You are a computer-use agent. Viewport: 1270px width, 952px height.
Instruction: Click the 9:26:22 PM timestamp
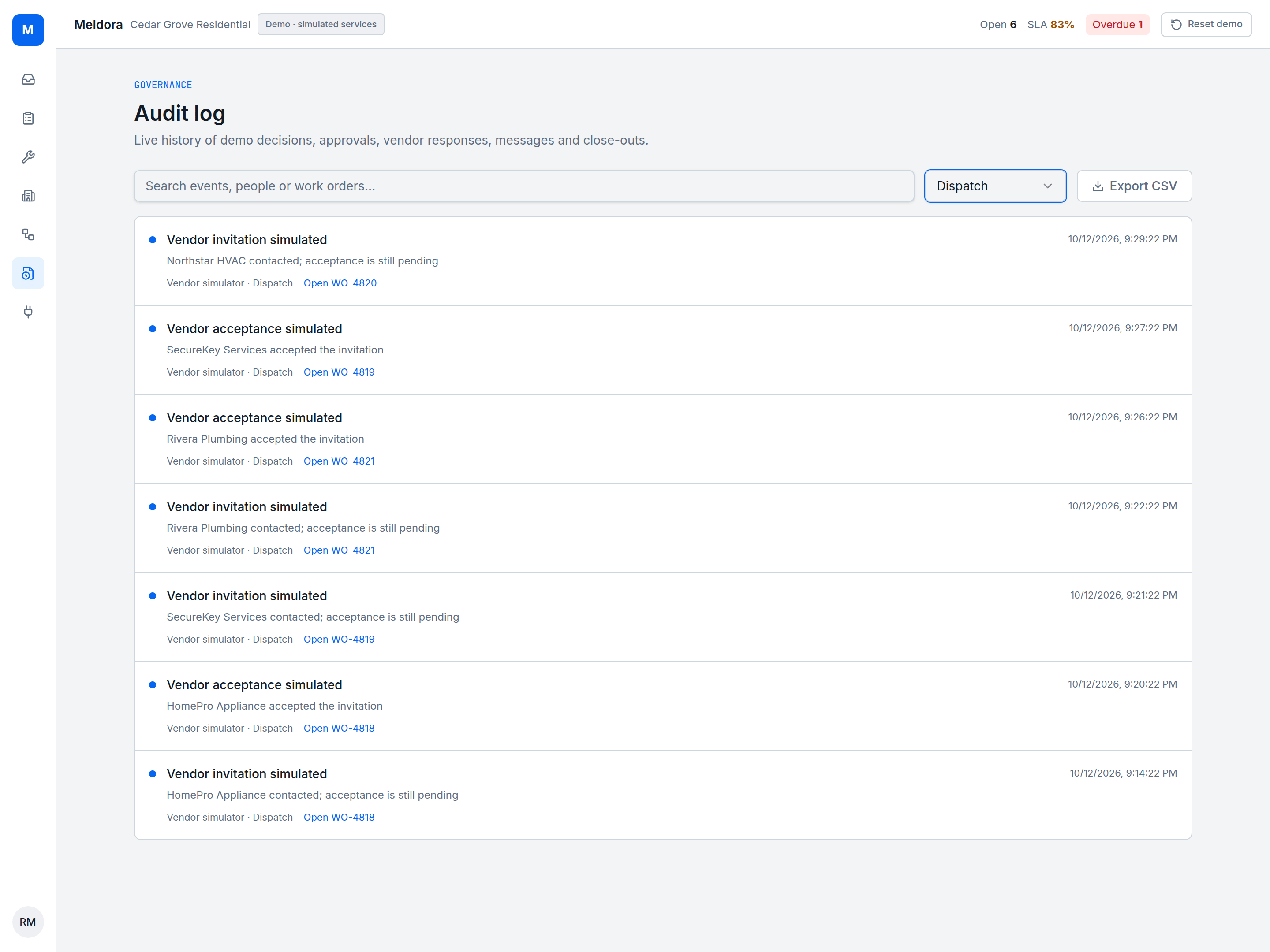coord(1122,417)
